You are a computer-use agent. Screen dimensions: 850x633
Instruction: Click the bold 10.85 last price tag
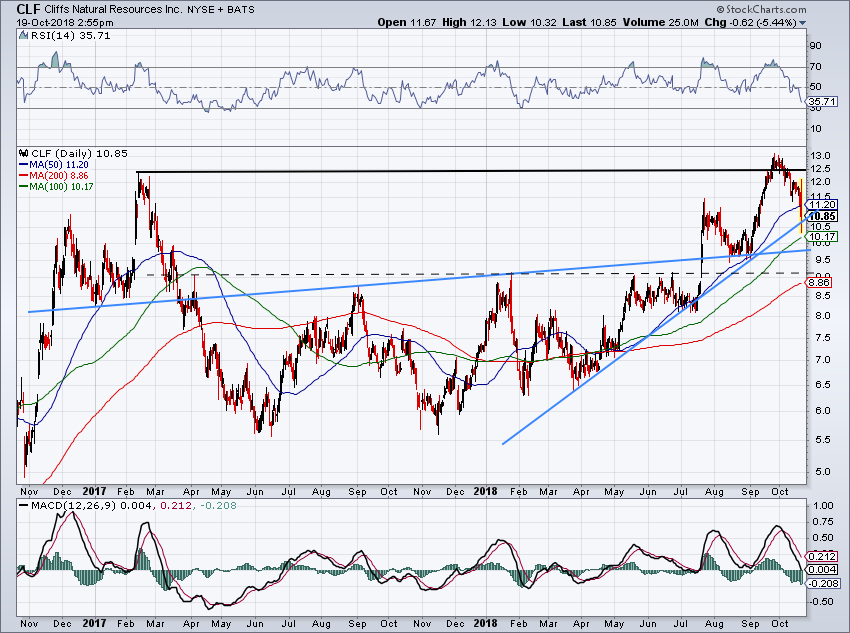[823, 216]
